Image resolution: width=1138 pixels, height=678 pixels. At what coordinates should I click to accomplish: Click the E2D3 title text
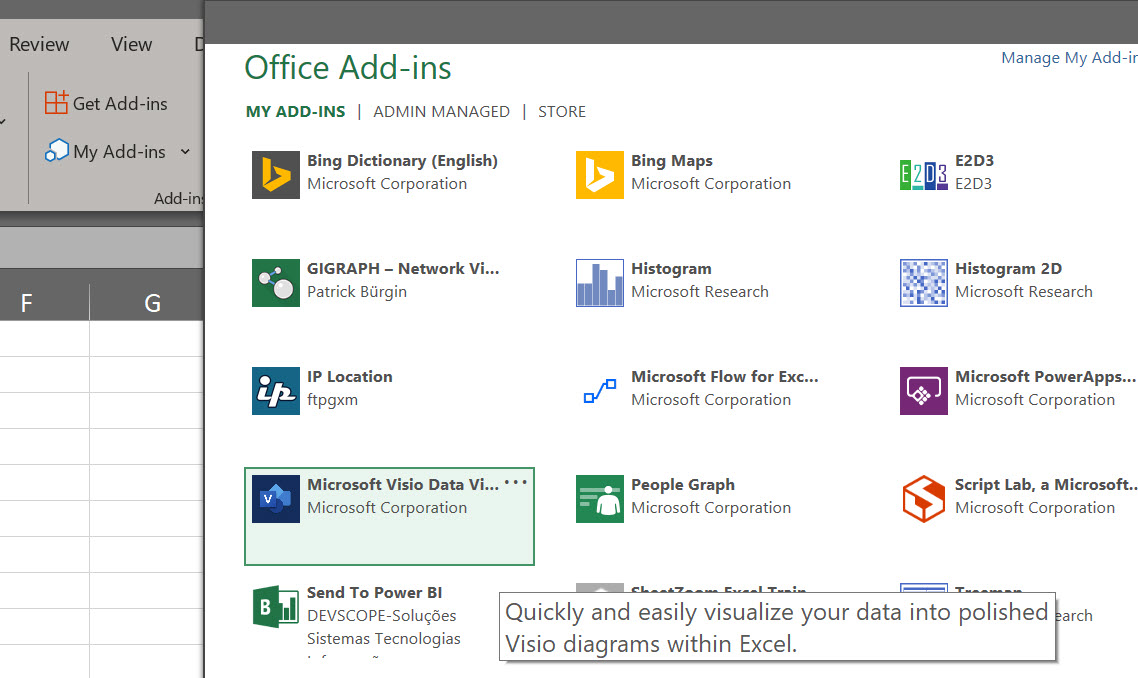[974, 160]
